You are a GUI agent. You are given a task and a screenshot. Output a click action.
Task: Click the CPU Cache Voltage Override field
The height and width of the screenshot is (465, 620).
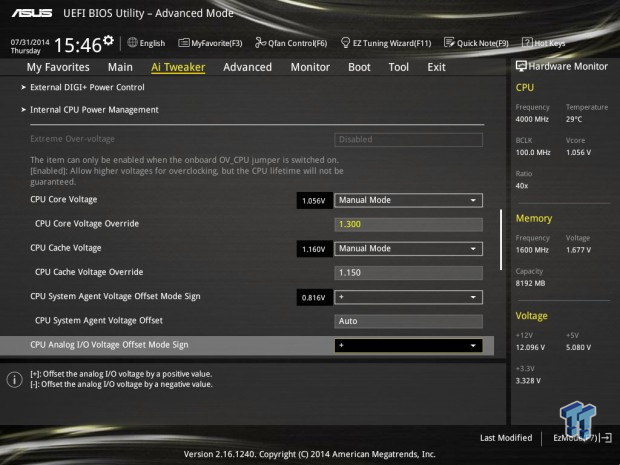[408, 273]
